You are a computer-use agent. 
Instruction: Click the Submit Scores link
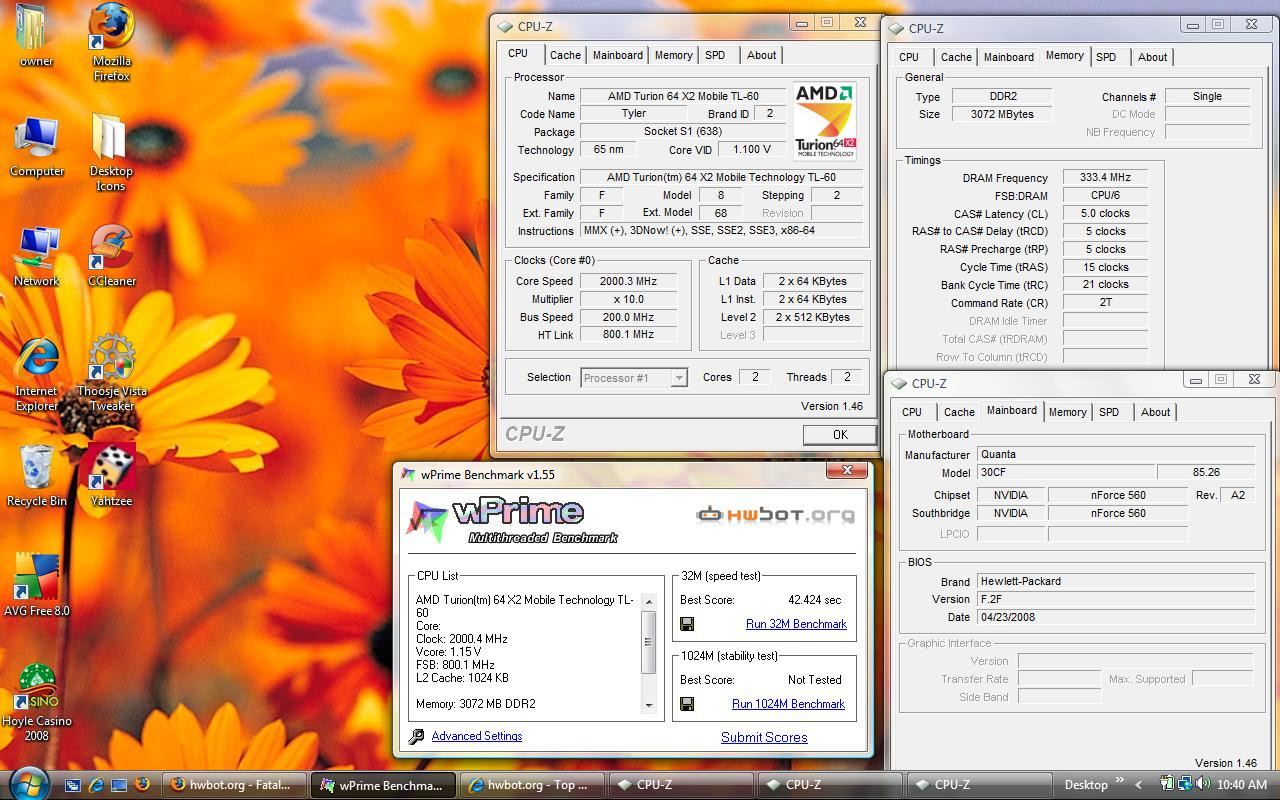(764, 737)
